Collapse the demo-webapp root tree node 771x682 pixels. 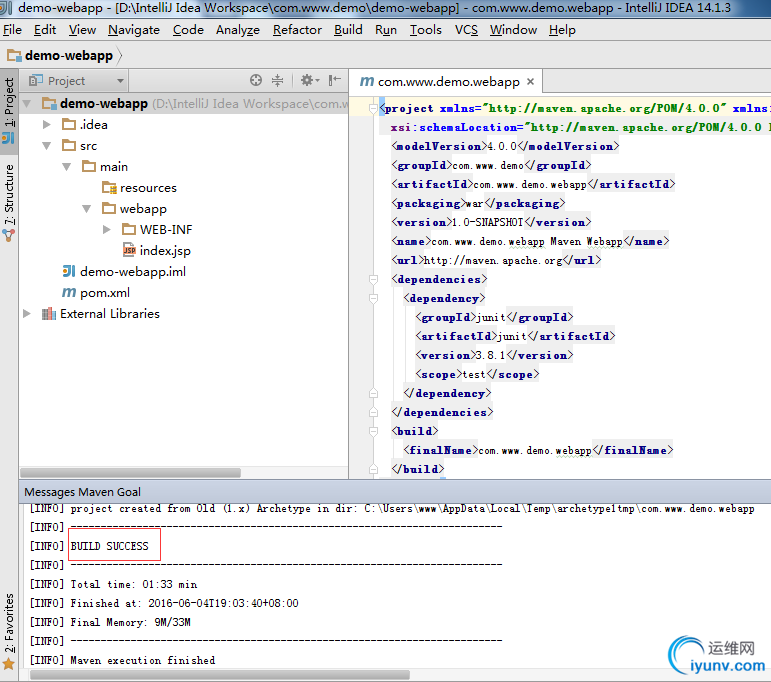pos(27,104)
